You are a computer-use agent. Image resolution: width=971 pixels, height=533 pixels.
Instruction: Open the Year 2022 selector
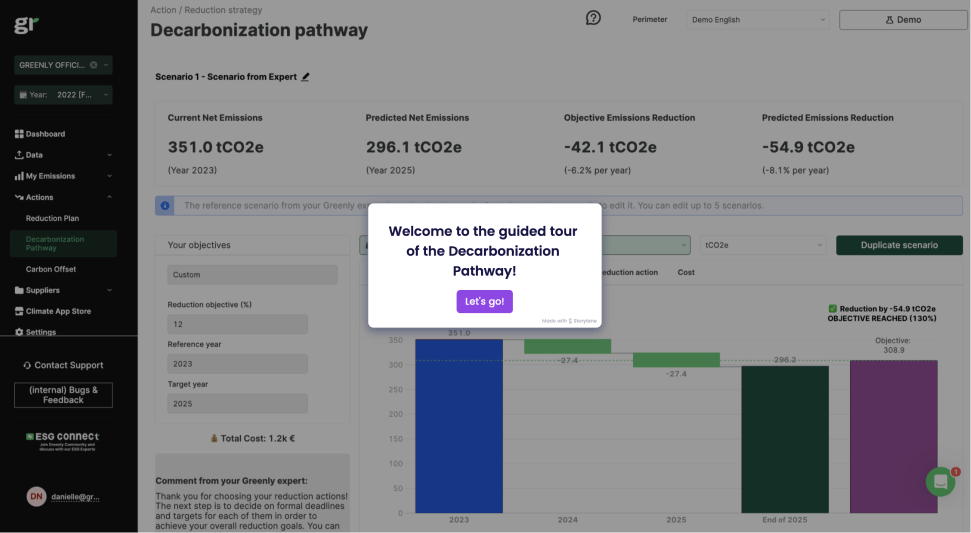(x=63, y=95)
